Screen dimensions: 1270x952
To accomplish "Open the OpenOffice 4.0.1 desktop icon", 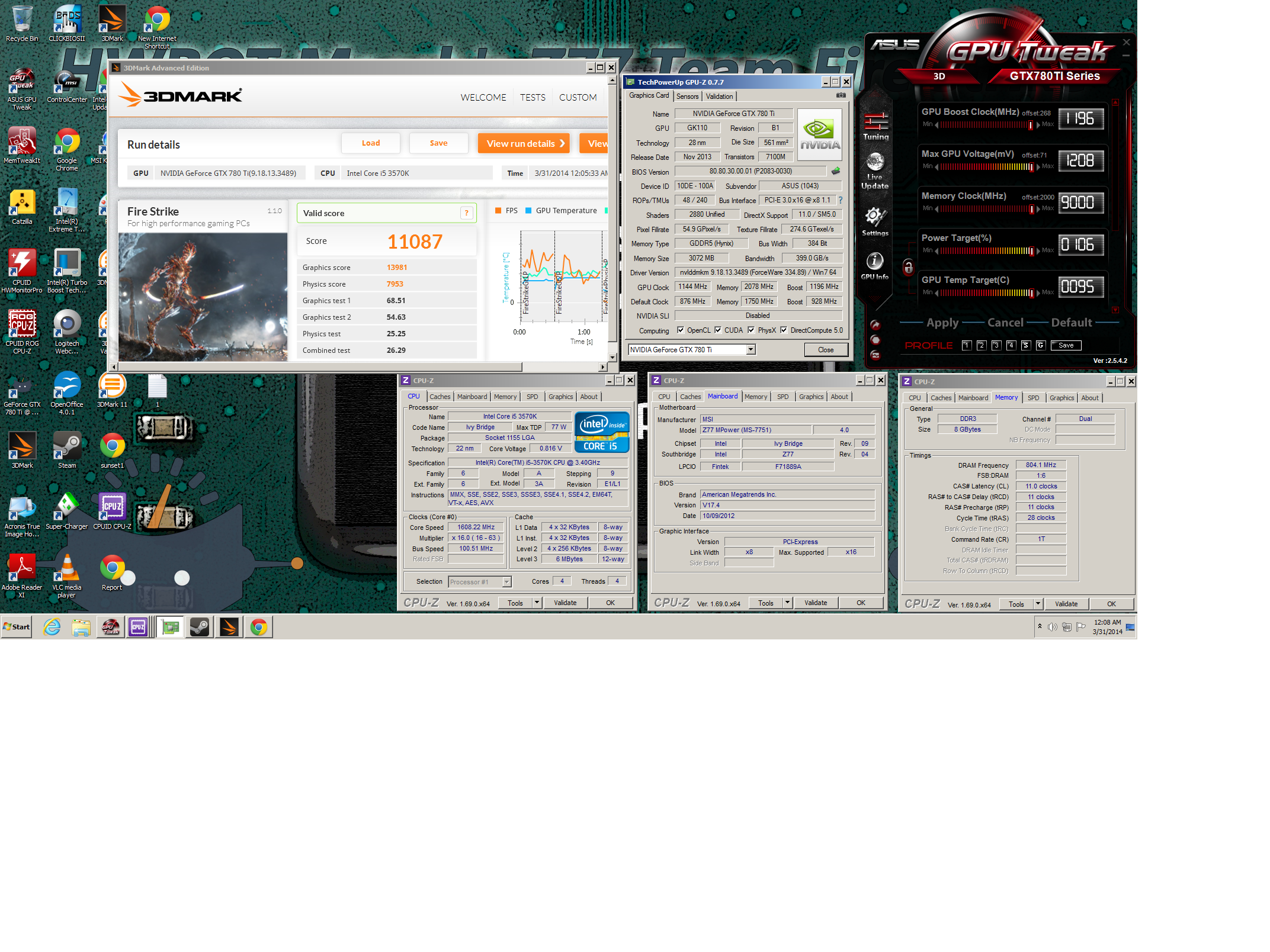I will (67, 393).
